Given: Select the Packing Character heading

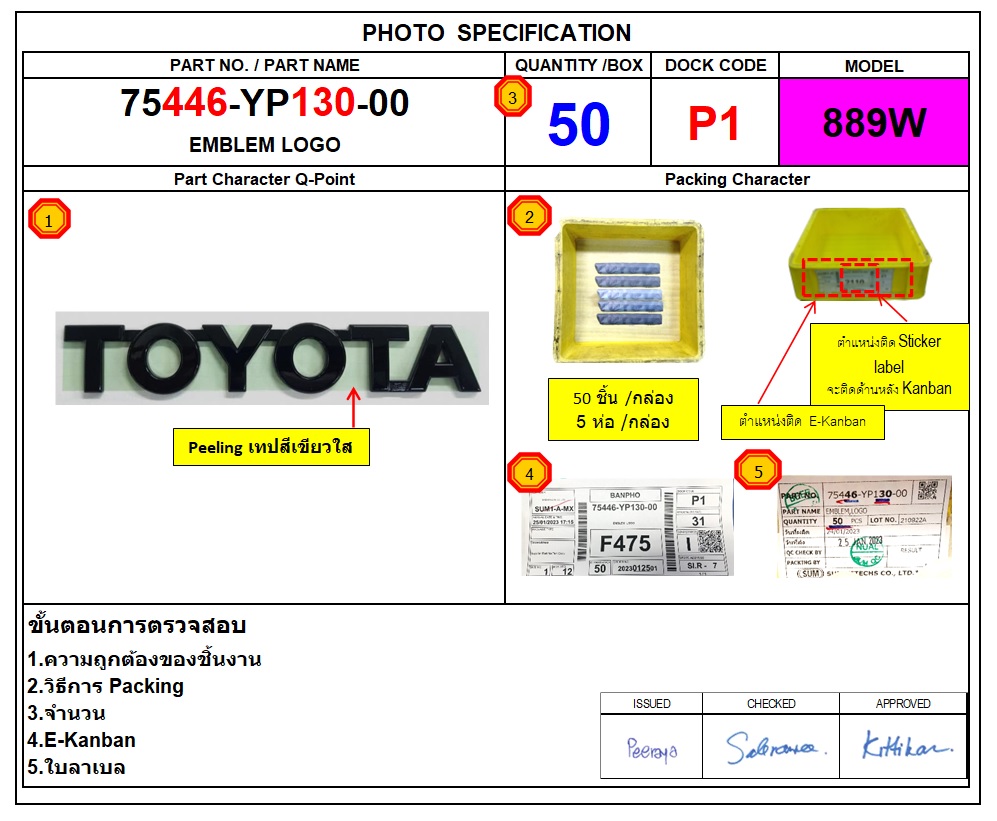Looking at the screenshot, I should 737,179.
